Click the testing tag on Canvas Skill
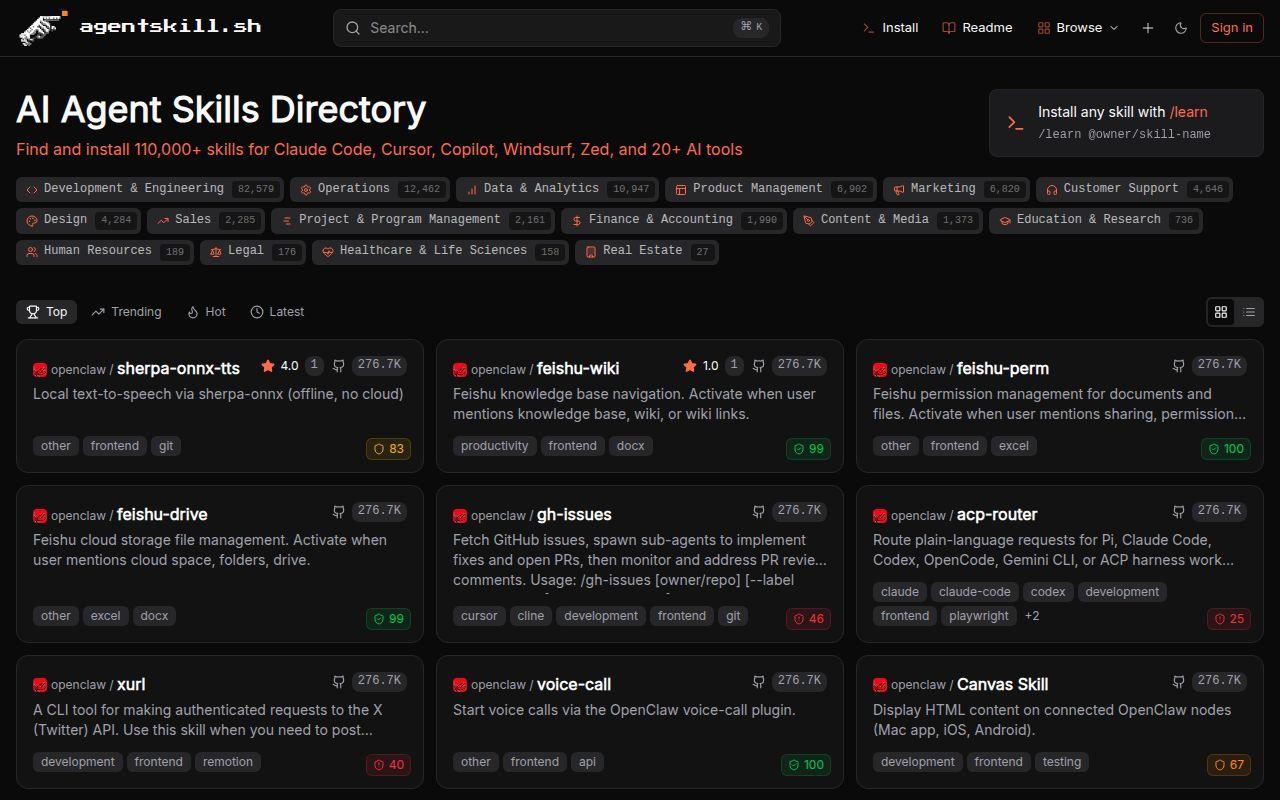Viewport: 1280px width, 800px height. 1062,762
